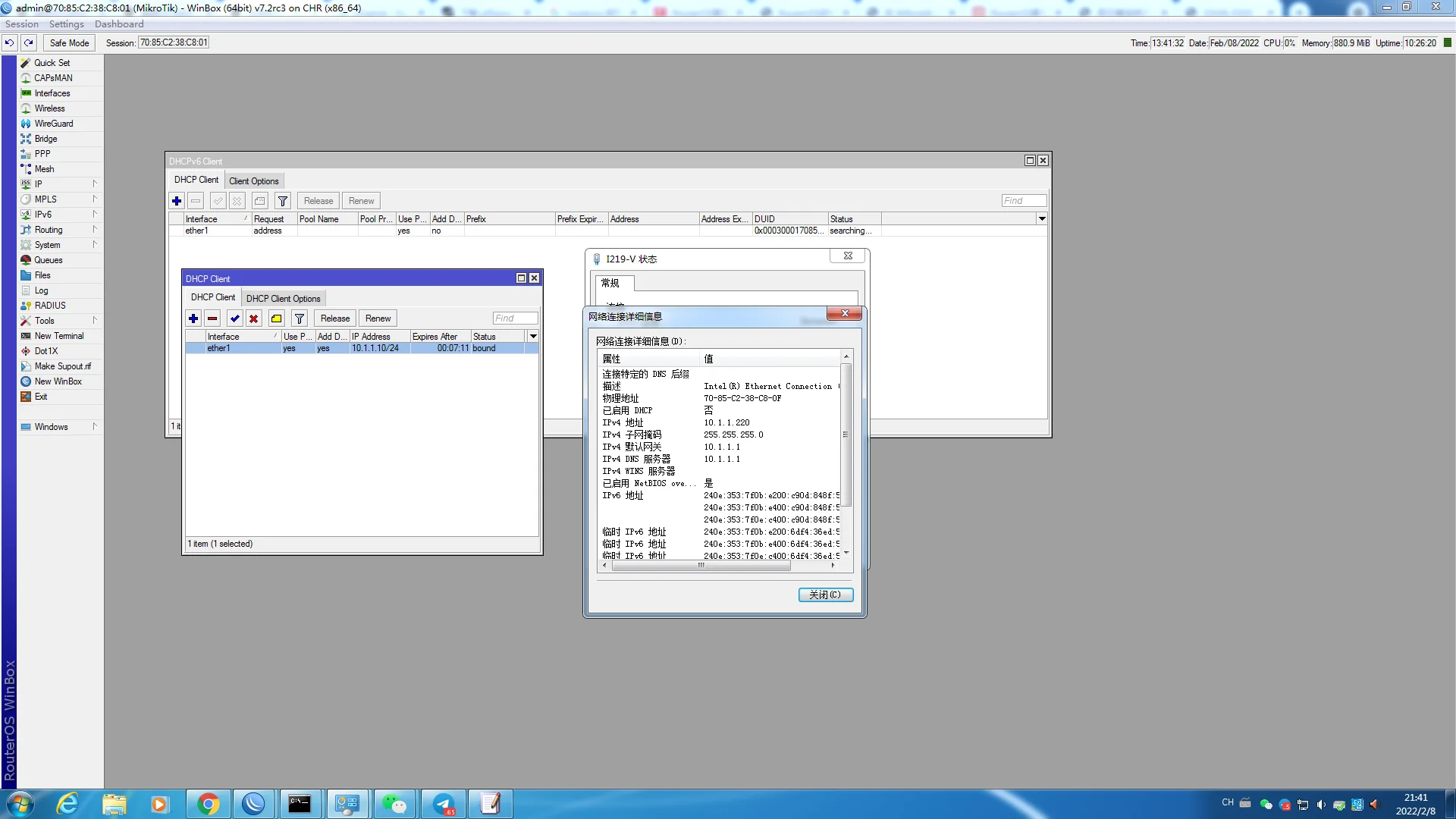Expand DHCP Client column selector dropdown

click(533, 337)
